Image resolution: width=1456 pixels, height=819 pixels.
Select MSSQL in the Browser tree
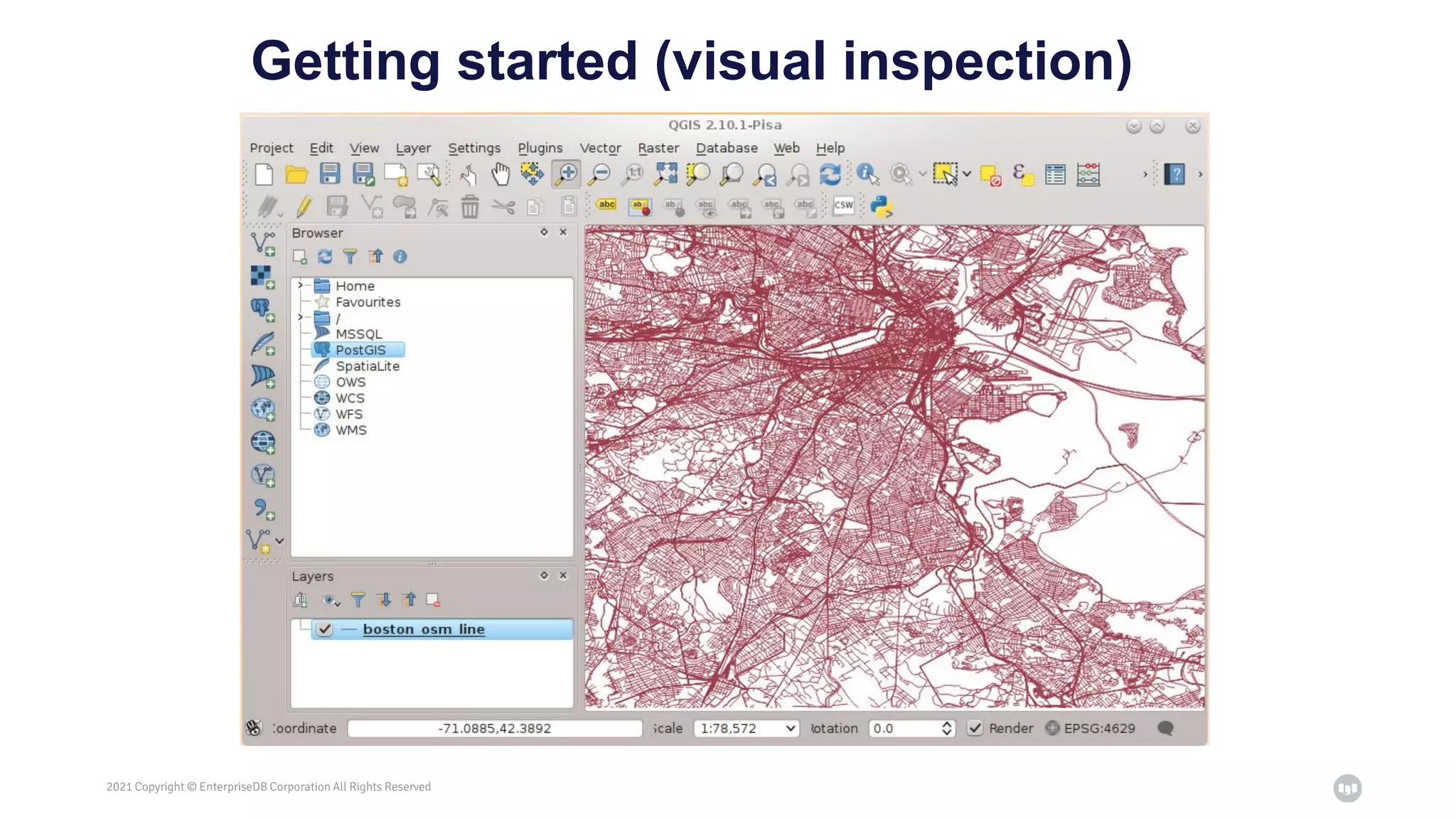pyautogui.click(x=358, y=334)
